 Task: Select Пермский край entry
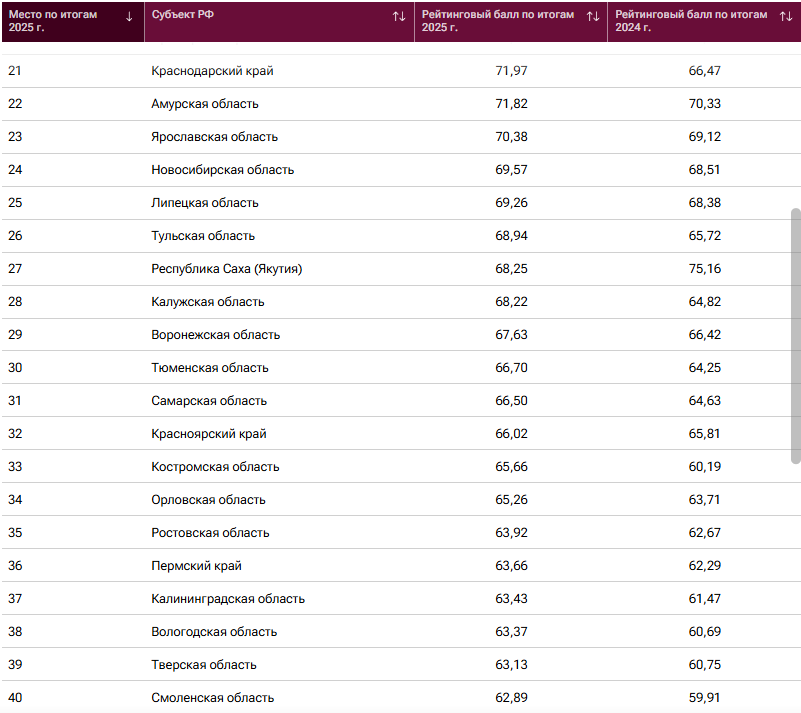196,566
